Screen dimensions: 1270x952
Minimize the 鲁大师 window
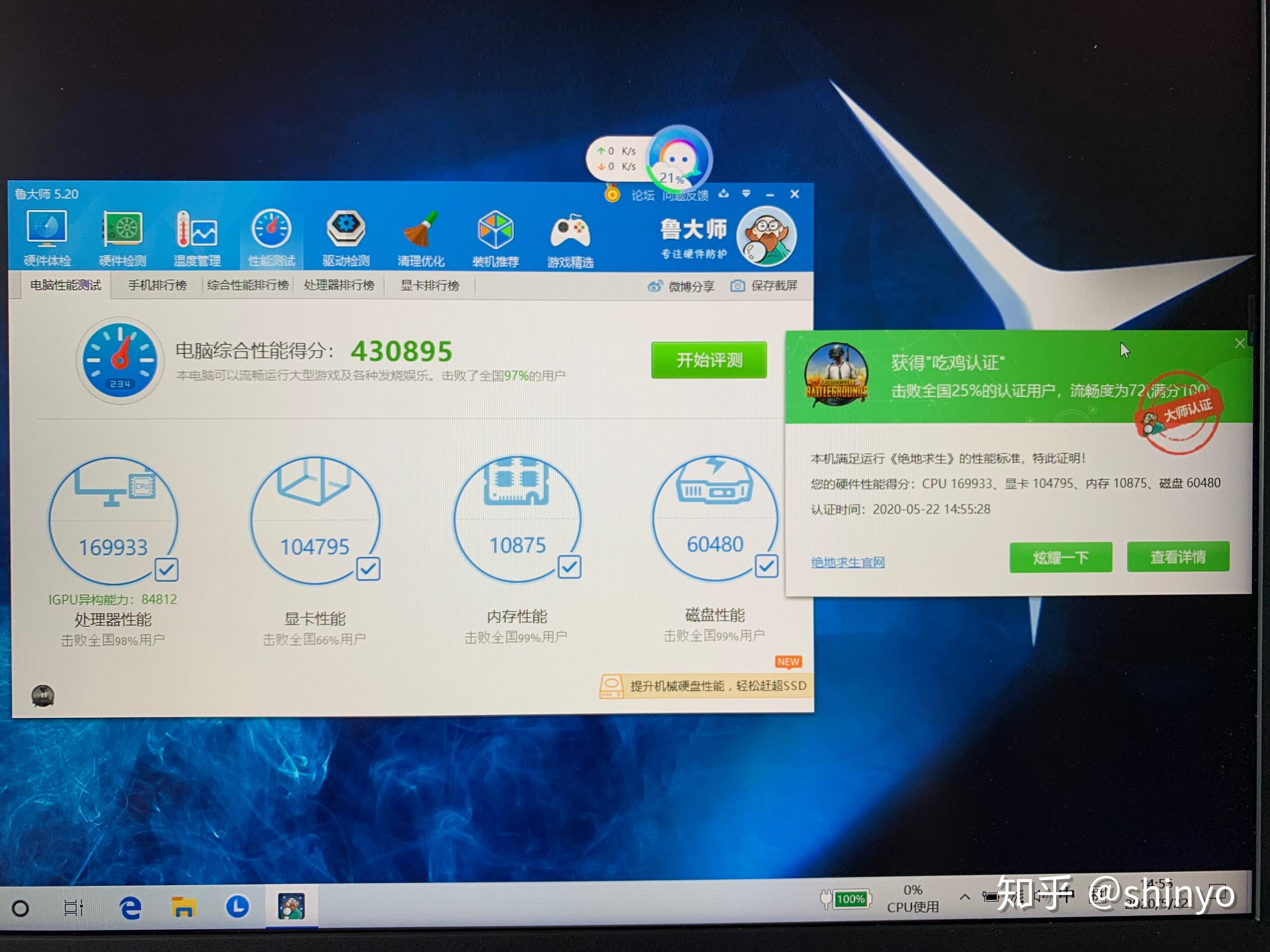(x=770, y=194)
